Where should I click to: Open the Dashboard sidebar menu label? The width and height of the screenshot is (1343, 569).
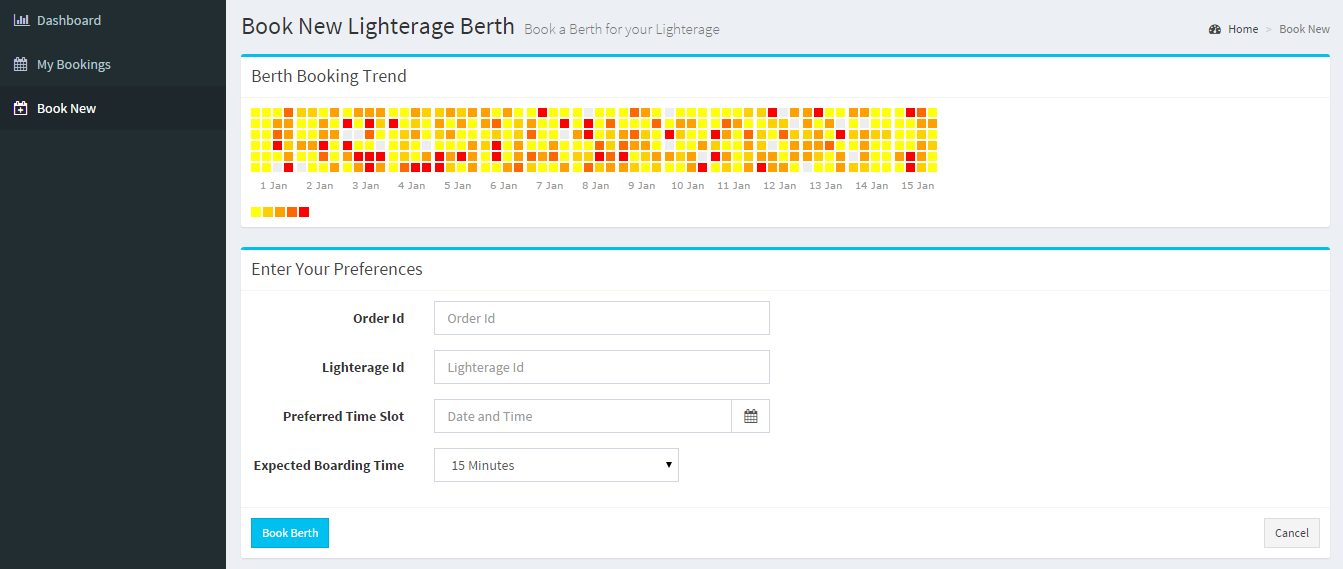[x=69, y=20]
